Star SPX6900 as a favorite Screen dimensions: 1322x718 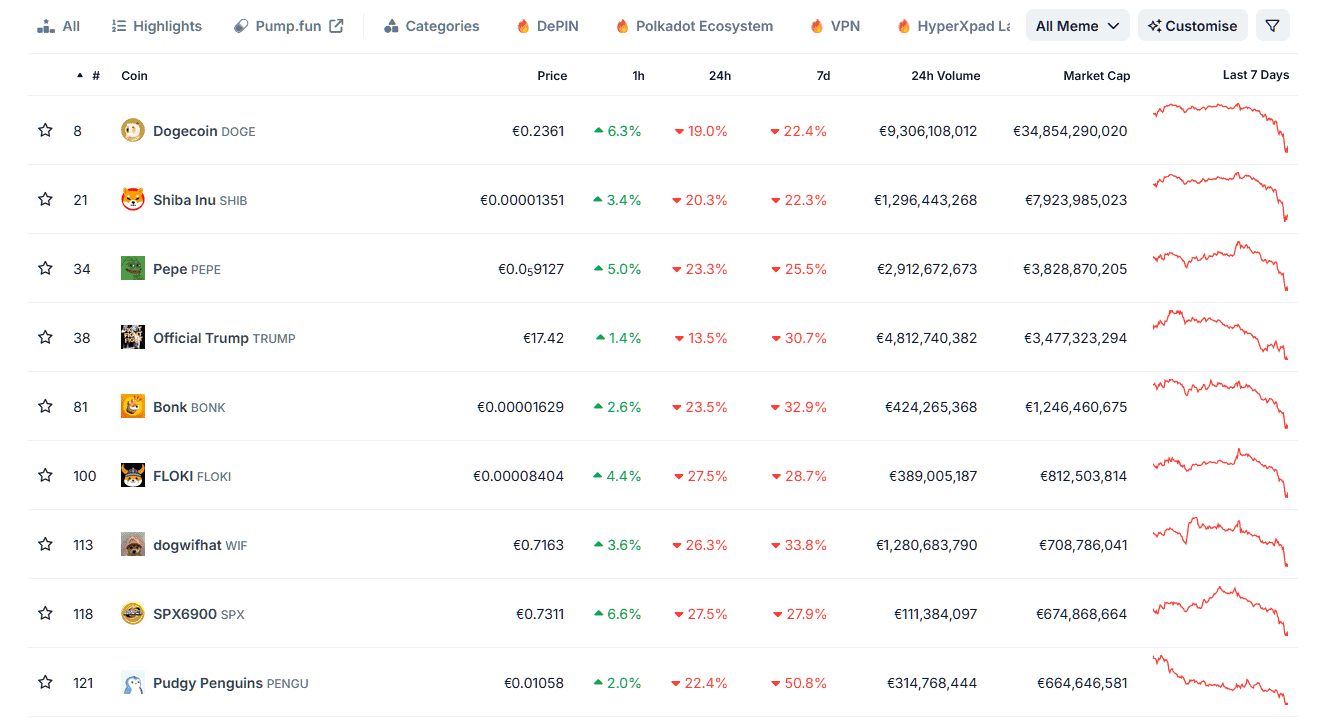(x=45, y=613)
